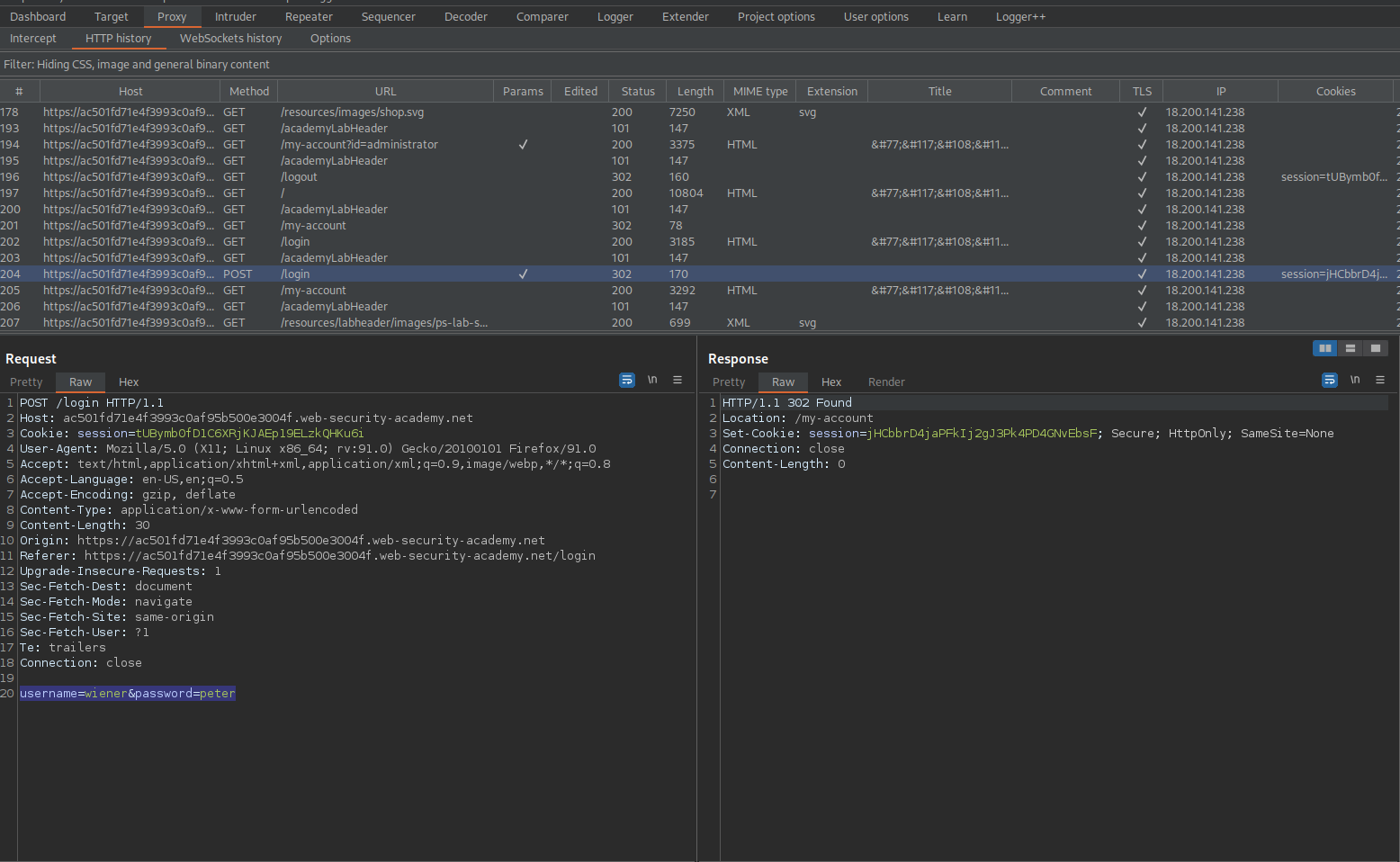The height and width of the screenshot is (862, 1400).
Task: Switch to vertical stacked request/response layout
Action: click(1351, 348)
